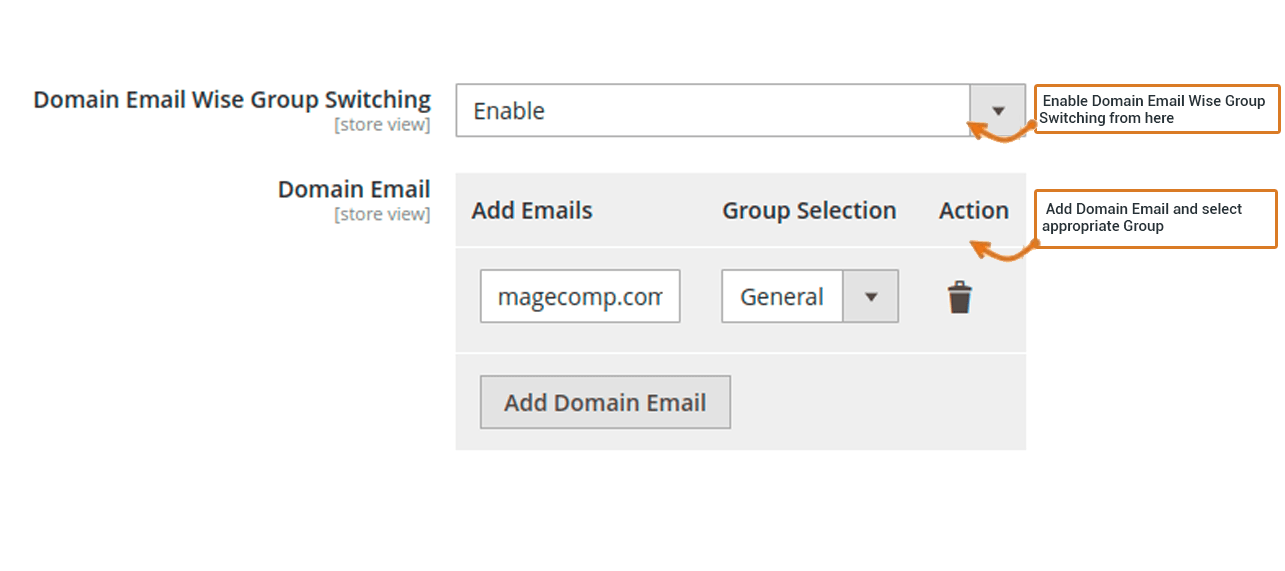
Task: Expand the General group arrow button
Action: tap(870, 296)
